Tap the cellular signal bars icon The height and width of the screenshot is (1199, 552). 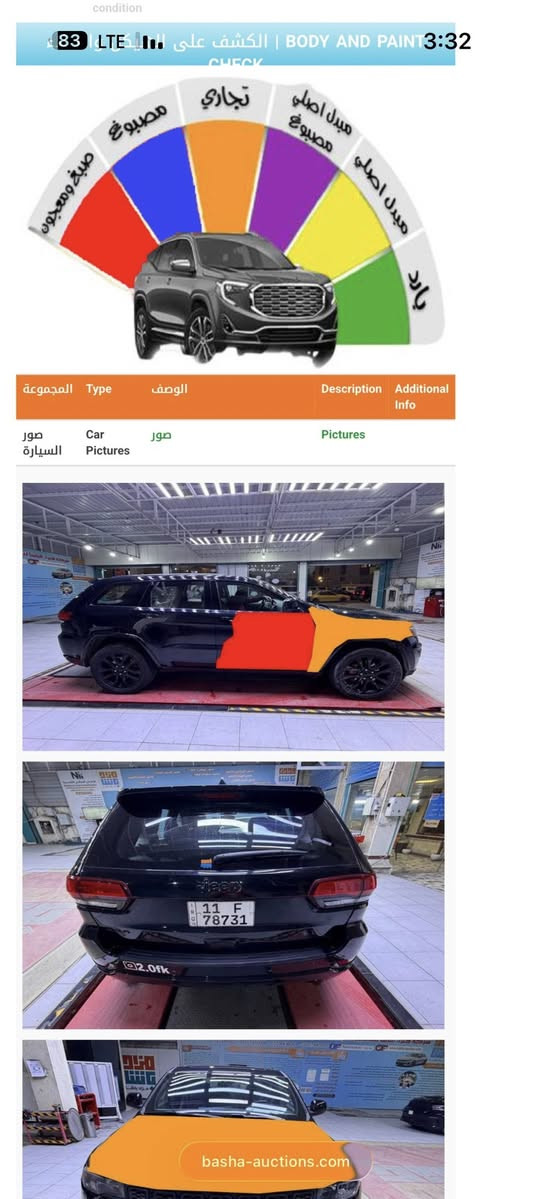[x=153, y=42]
